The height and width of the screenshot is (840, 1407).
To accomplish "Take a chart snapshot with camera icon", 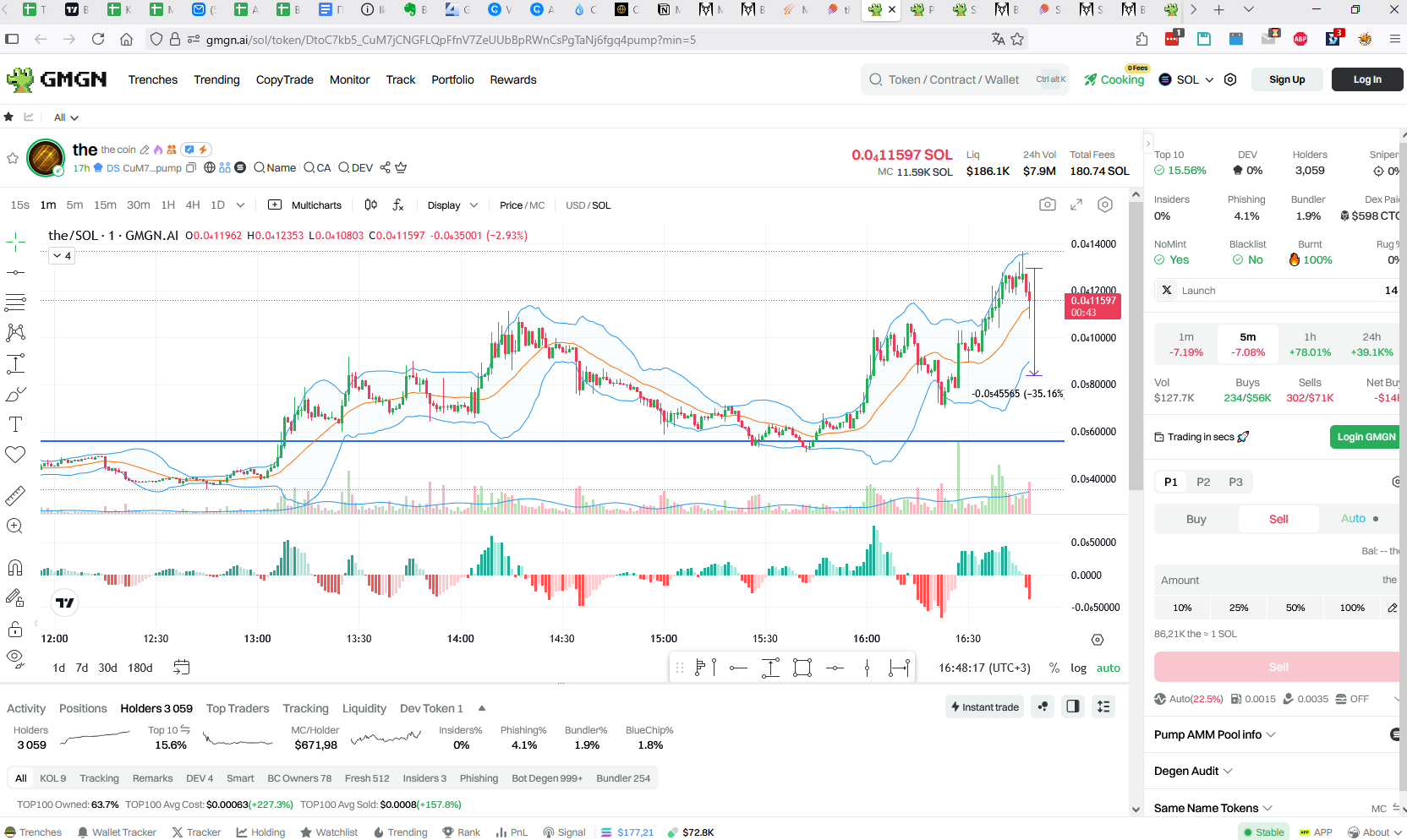I will pyautogui.click(x=1048, y=205).
